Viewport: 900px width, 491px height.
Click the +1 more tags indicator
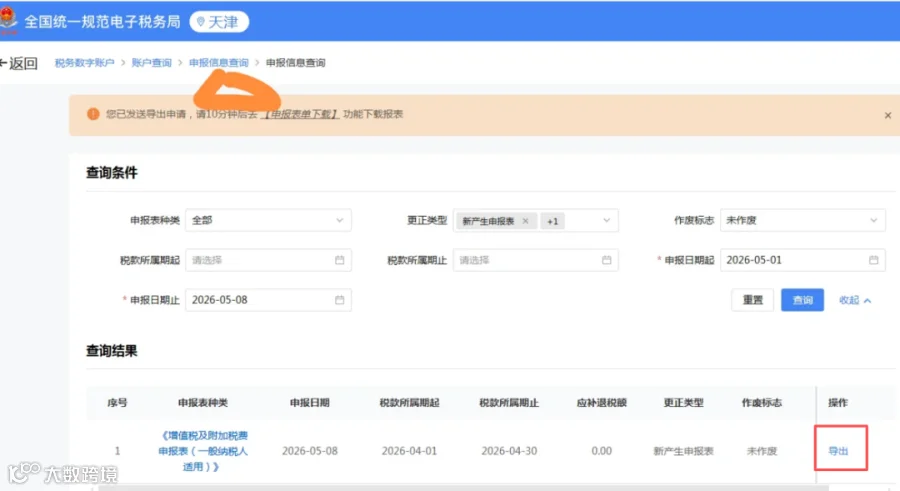tap(552, 221)
